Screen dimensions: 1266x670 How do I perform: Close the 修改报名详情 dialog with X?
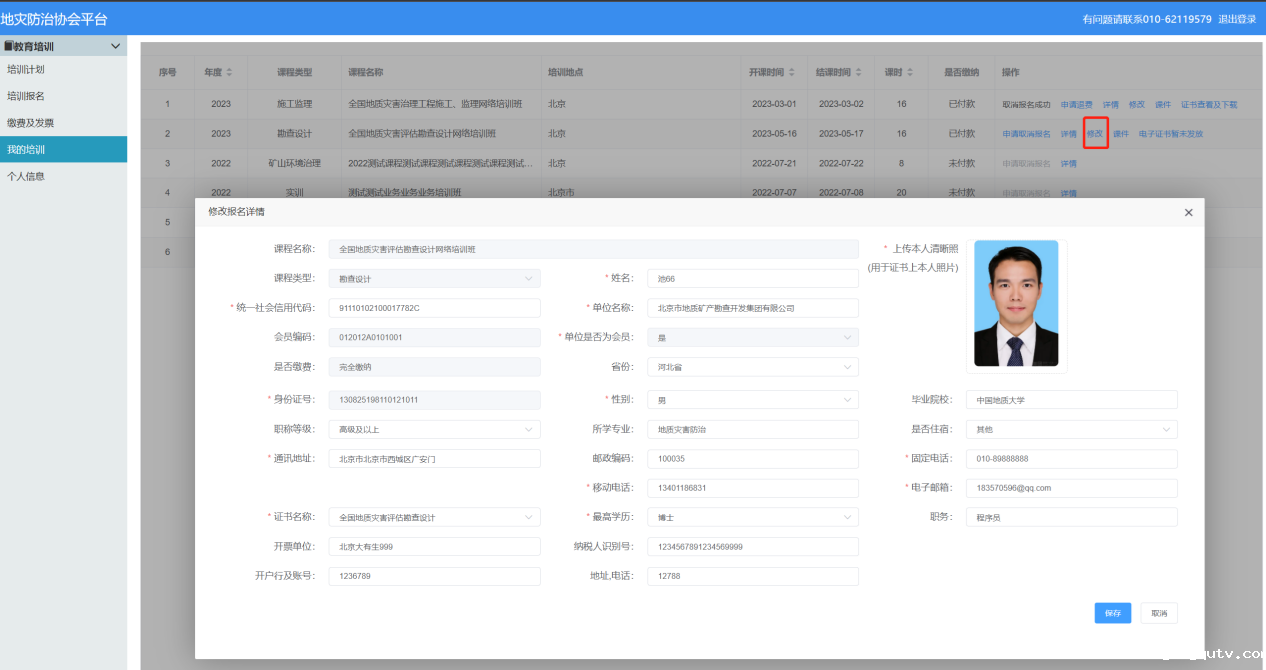coord(1188,213)
